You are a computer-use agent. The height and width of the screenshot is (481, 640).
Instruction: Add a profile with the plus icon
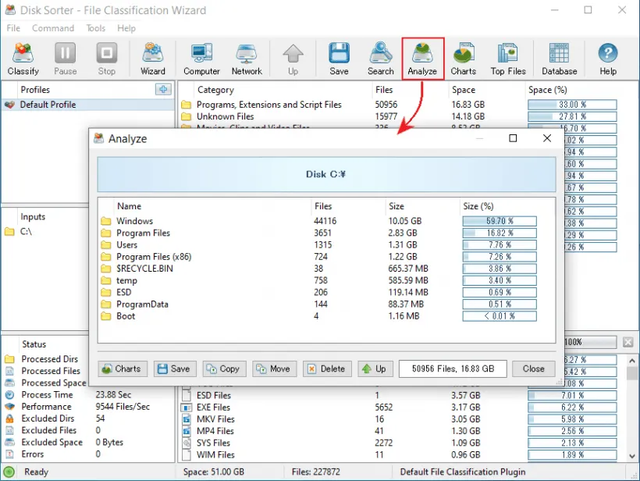click(x=163, y=89)
